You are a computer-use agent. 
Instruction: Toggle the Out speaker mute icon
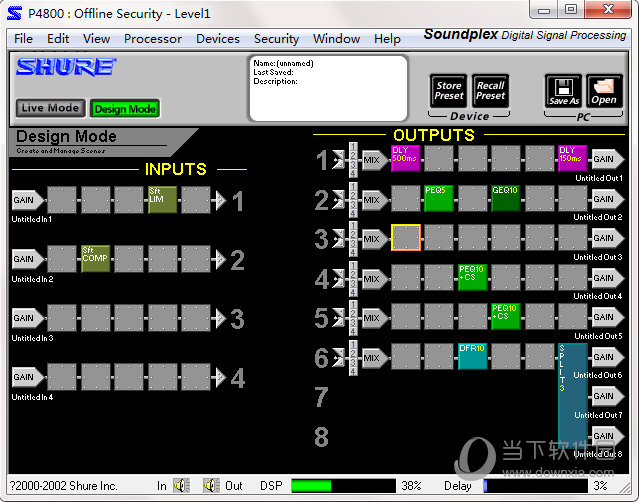tap(212, 485)
